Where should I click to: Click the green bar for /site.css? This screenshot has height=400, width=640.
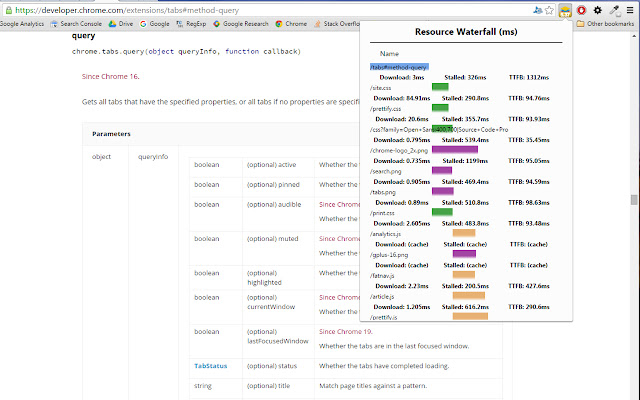[440, 87]
